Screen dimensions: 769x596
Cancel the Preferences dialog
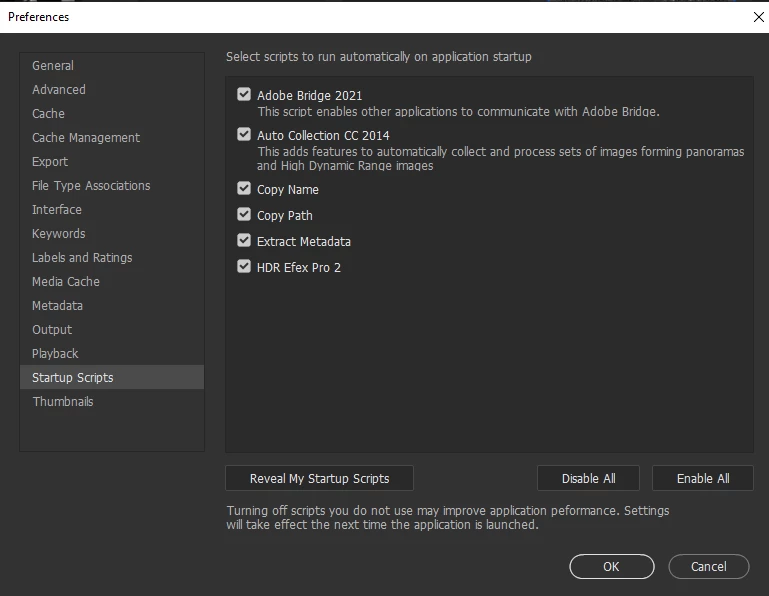coord(709,567)
